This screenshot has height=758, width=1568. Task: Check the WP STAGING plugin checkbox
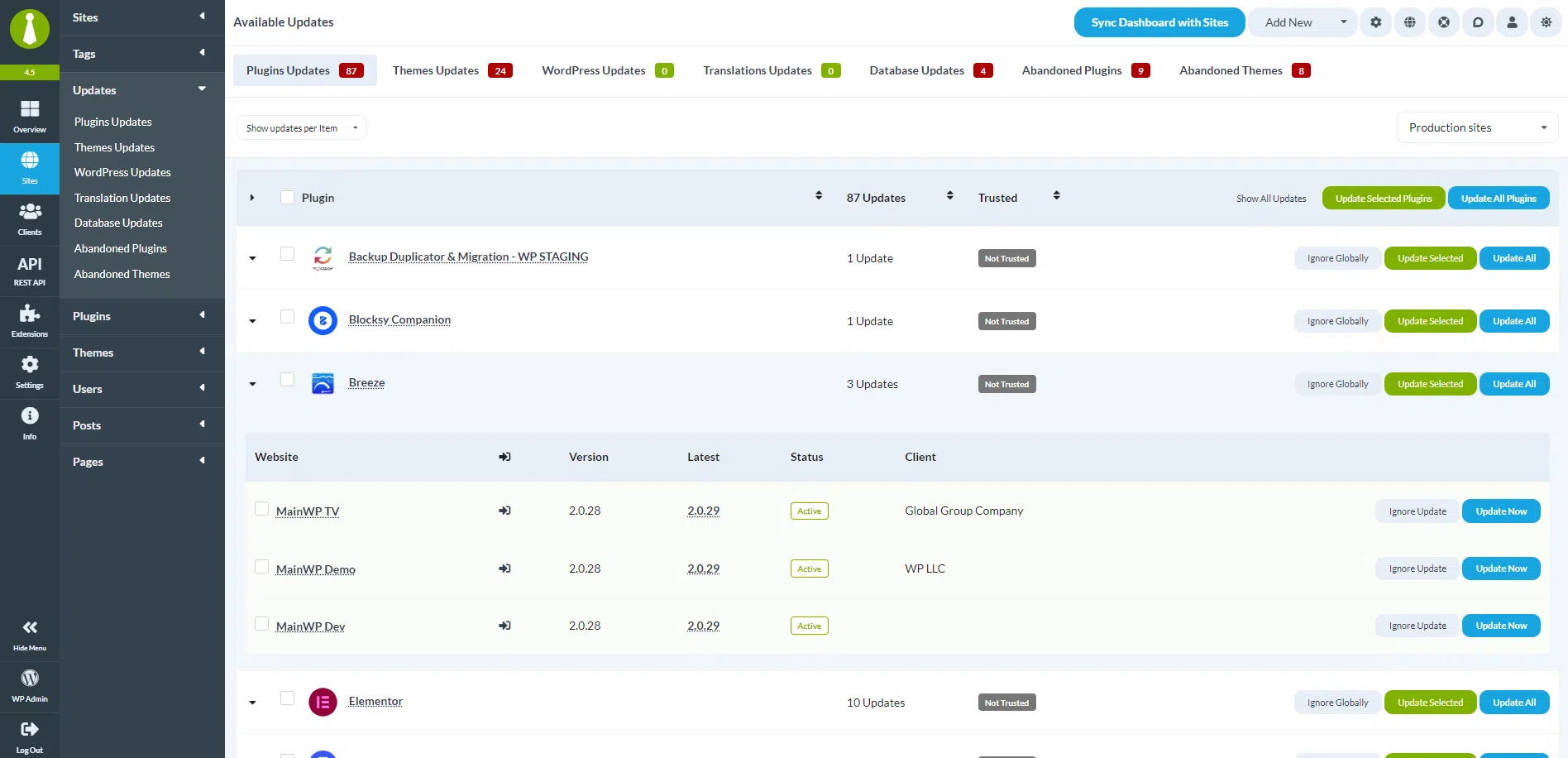(287, 254)
